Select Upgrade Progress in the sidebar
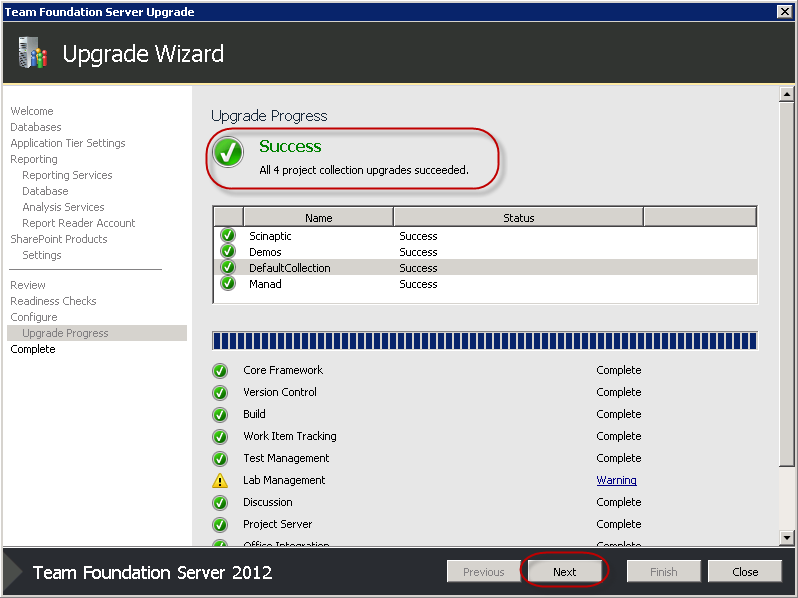 pos(65,333)
